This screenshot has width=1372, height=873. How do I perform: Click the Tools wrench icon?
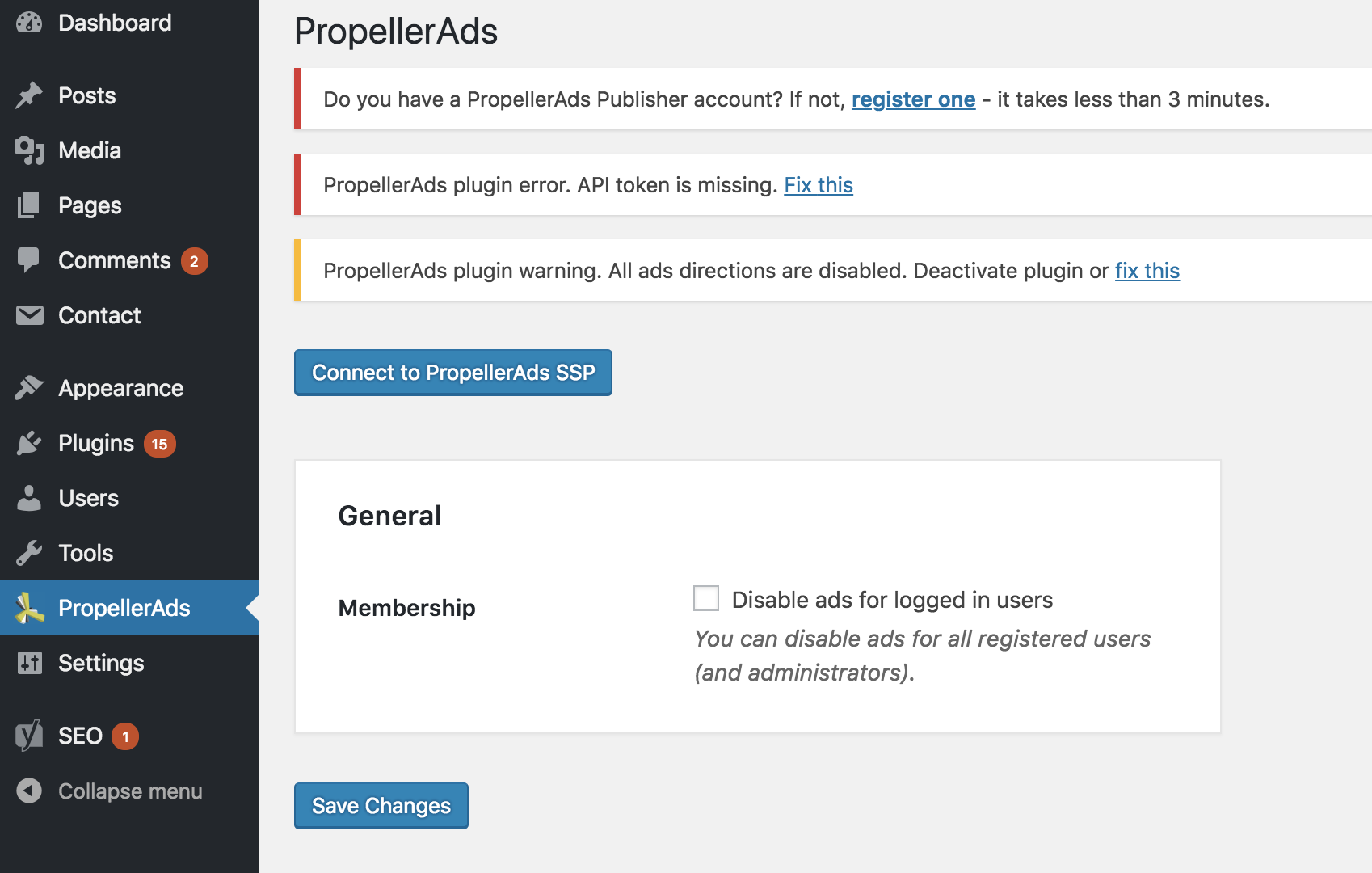pos(29,553)
